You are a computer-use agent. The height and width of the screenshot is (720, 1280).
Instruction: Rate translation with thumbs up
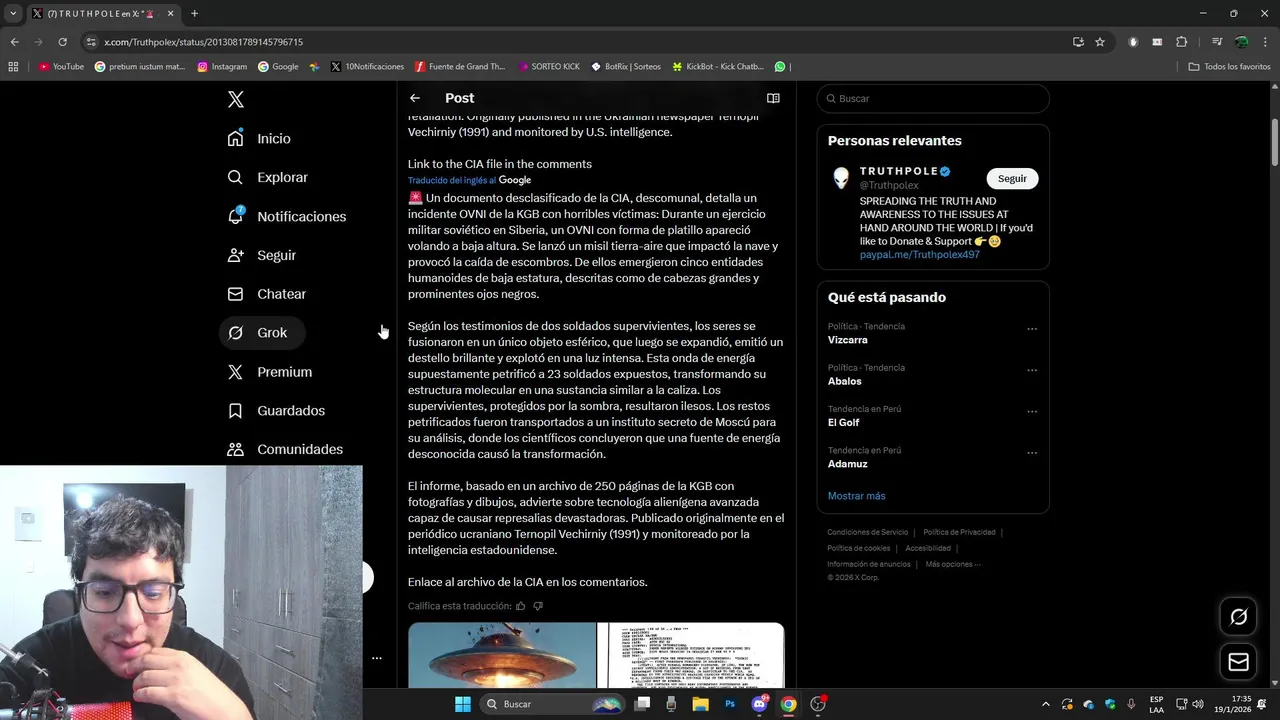pyautogui.click(x=520, y=606)
